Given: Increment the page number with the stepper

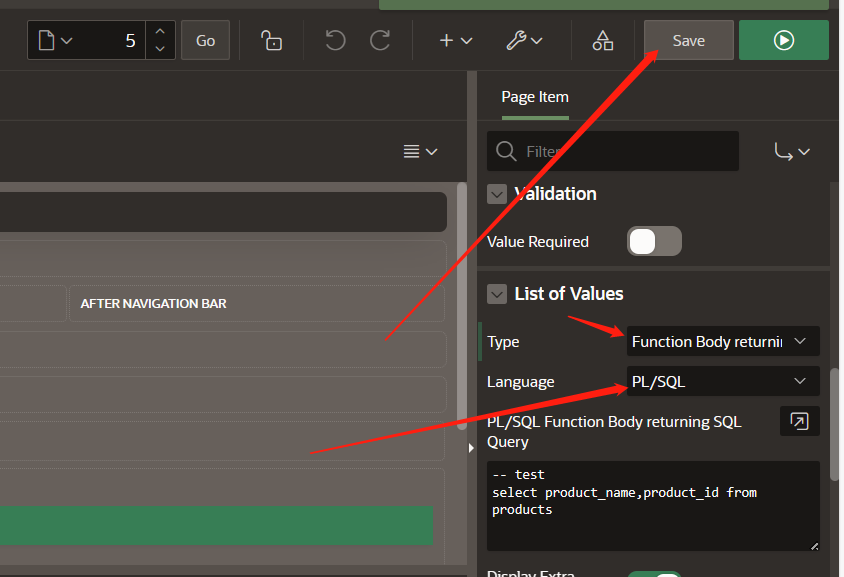Looking at the screenshot, I should (160, 33).
